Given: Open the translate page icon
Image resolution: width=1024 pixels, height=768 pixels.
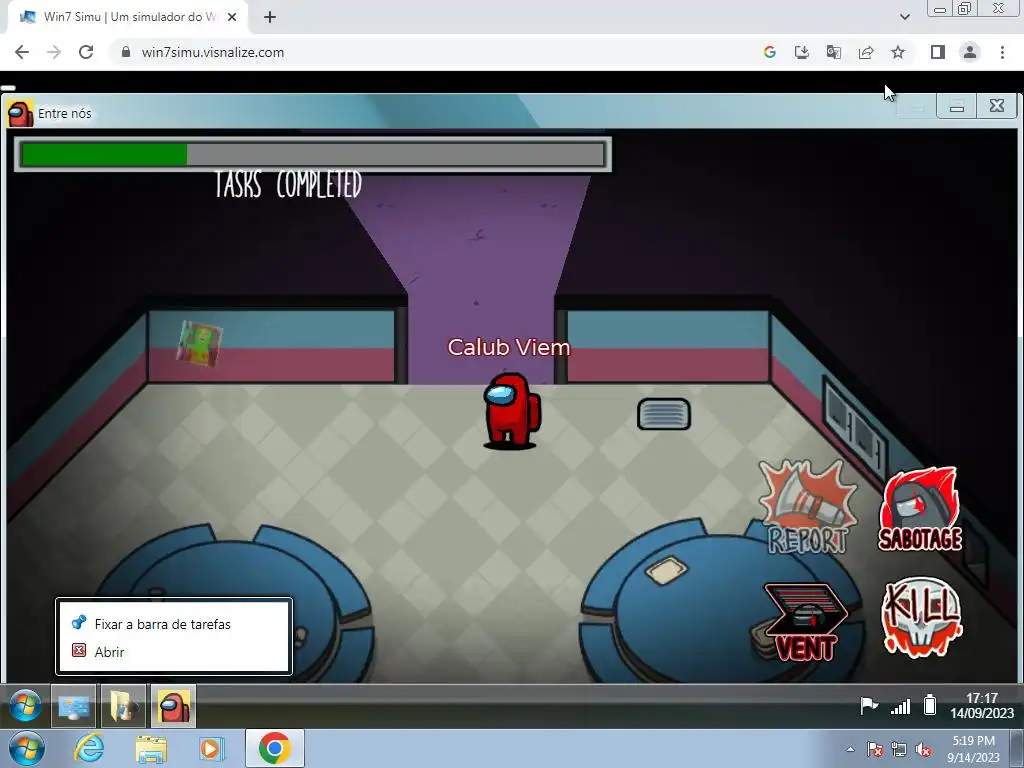Looking at the screenshot, I should coord(834,52).
